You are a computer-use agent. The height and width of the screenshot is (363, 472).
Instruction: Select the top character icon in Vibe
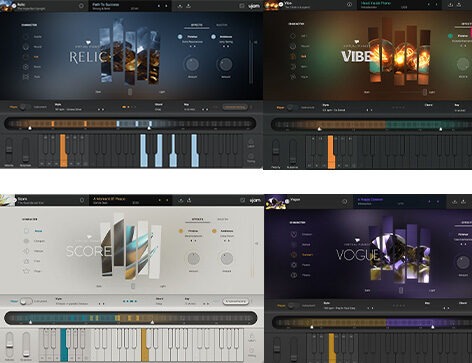click(x=293, y=36)
